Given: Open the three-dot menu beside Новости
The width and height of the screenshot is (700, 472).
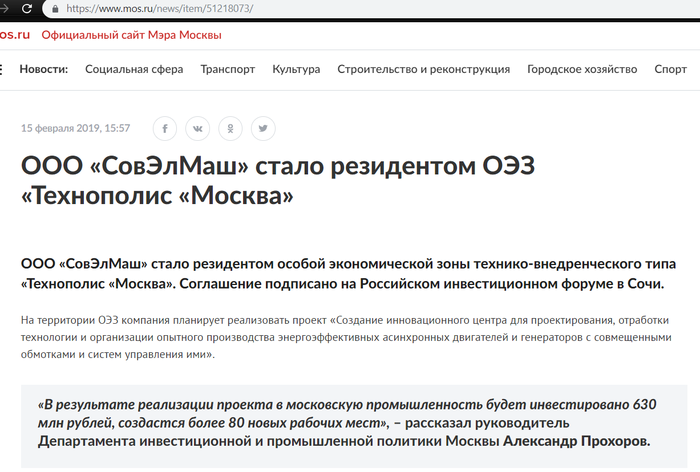Looking at the screenshot, I should [x=2, y=70].
